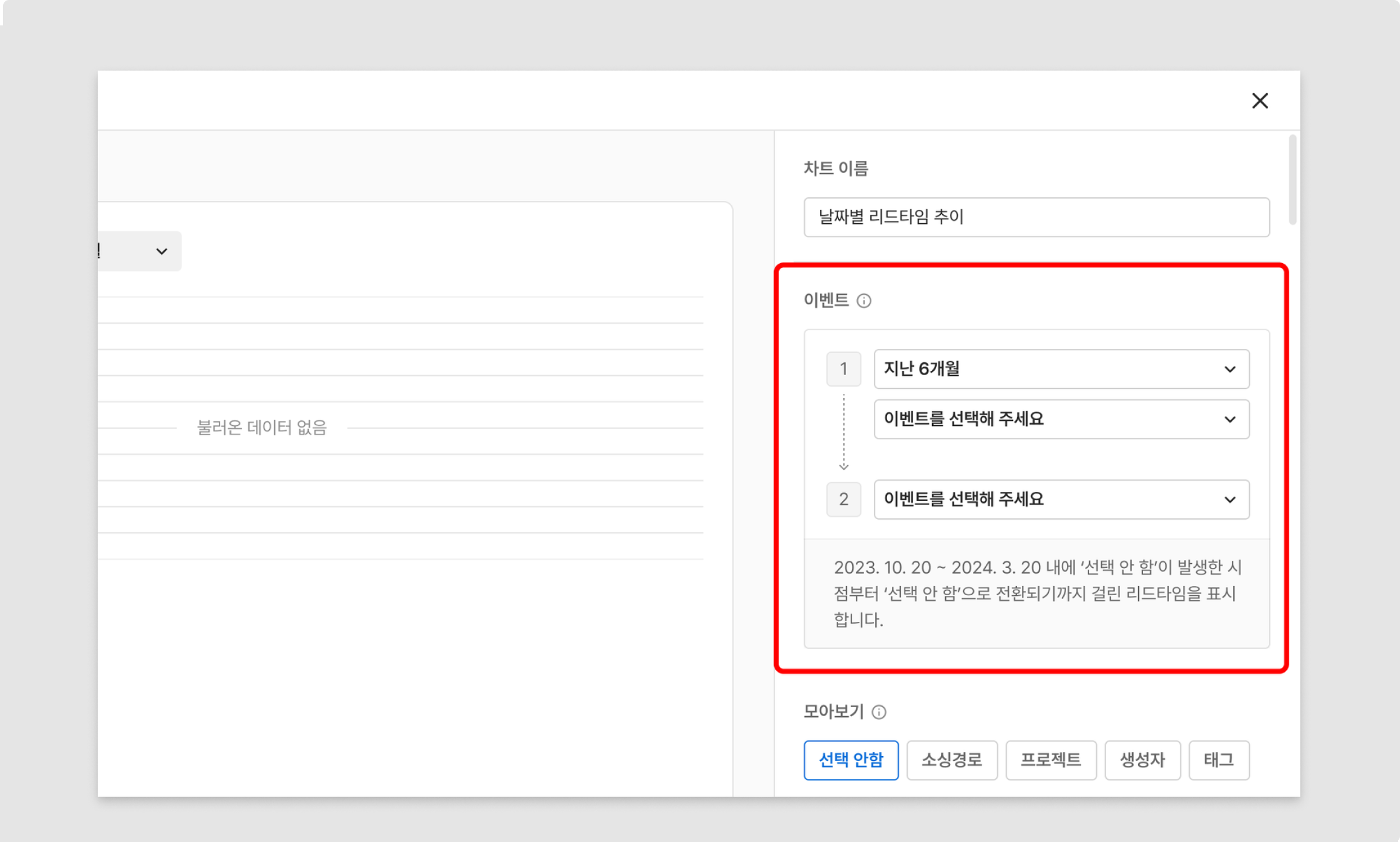Click the step 2 number badge

tap(843, 500)
